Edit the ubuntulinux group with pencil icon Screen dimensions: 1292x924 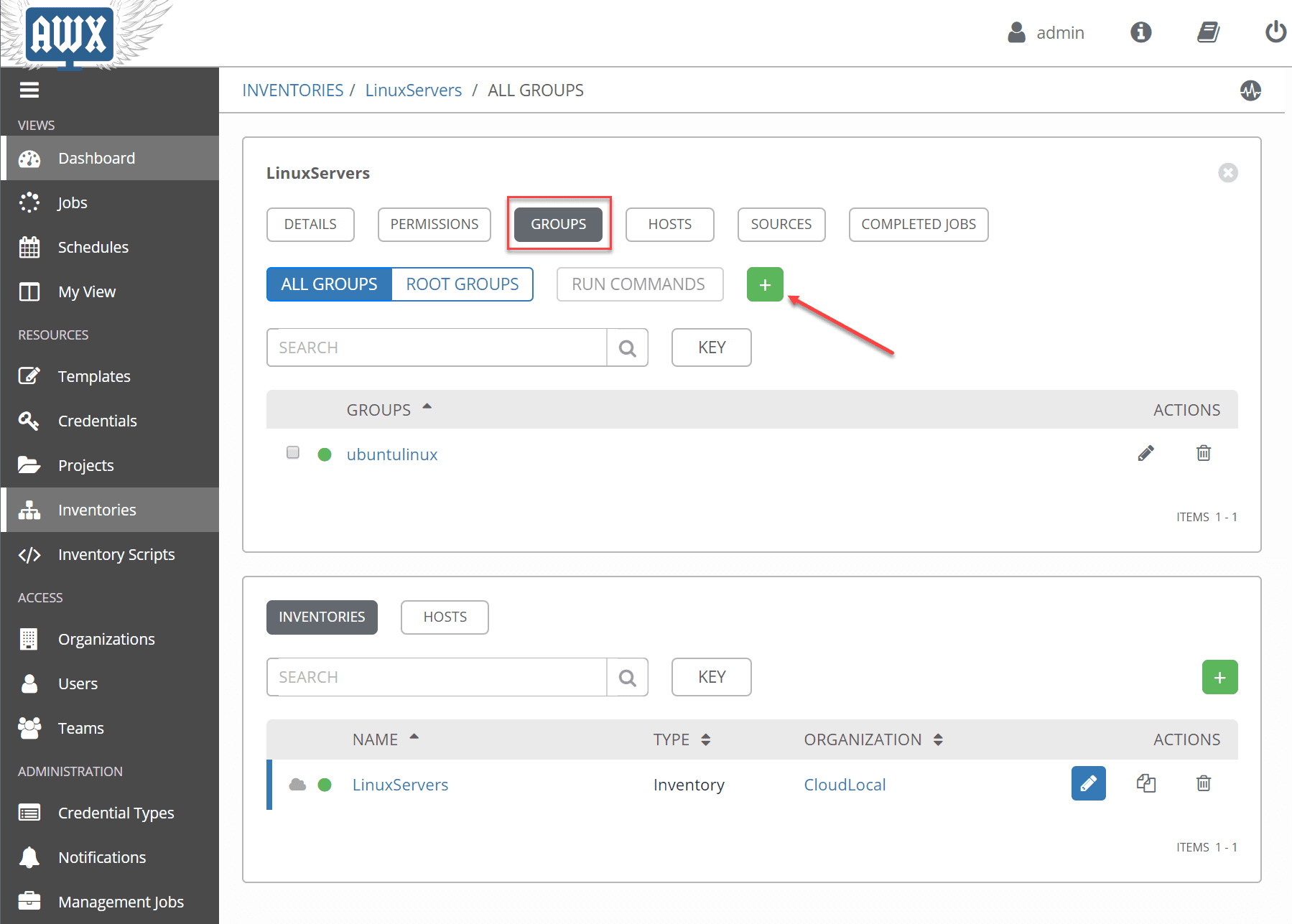tap(1145, 452)
